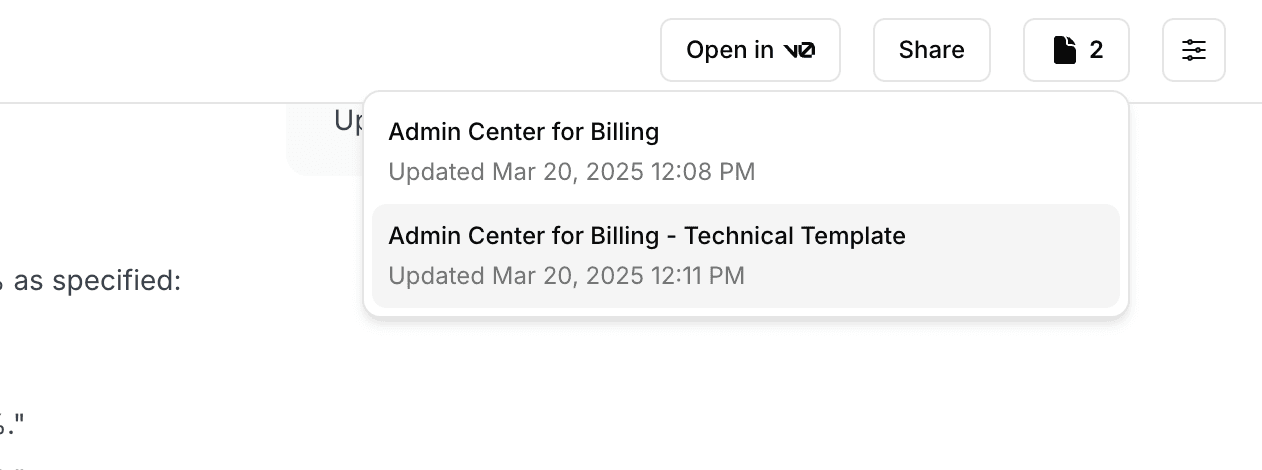The image size is (1262, 470).
Task: Select Admin Center for Billing - Technical Template
Action: point(646,236)
